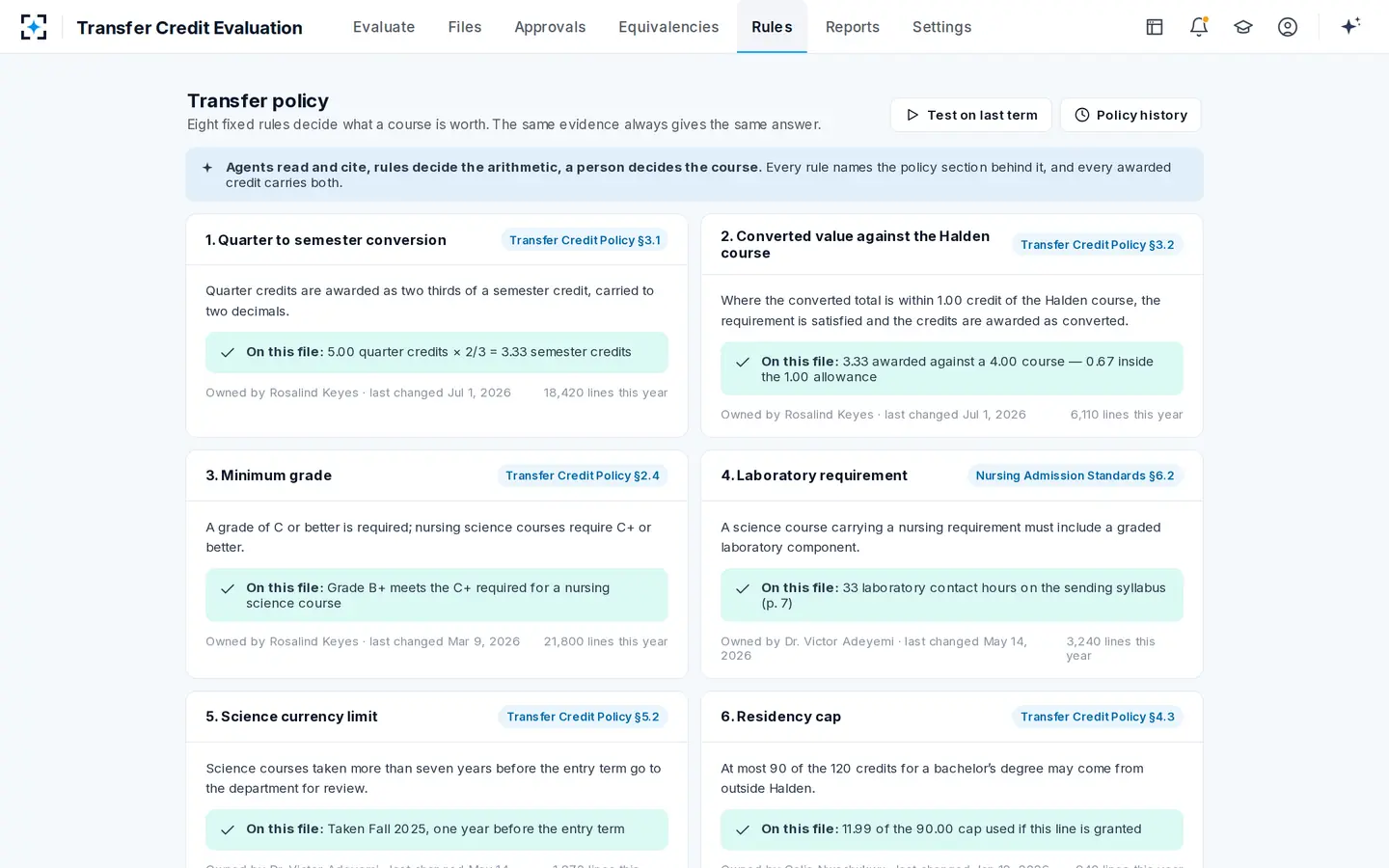Image resolution: width=1389 pixels, height=868 pixels.
Task: Open Transfer Credit Policy §3.1 reference
Action: point(585,240)
